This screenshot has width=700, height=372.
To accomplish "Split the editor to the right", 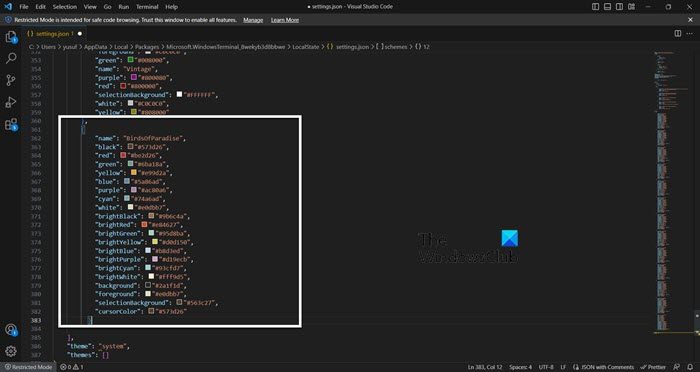I will (x=678, y=33).
